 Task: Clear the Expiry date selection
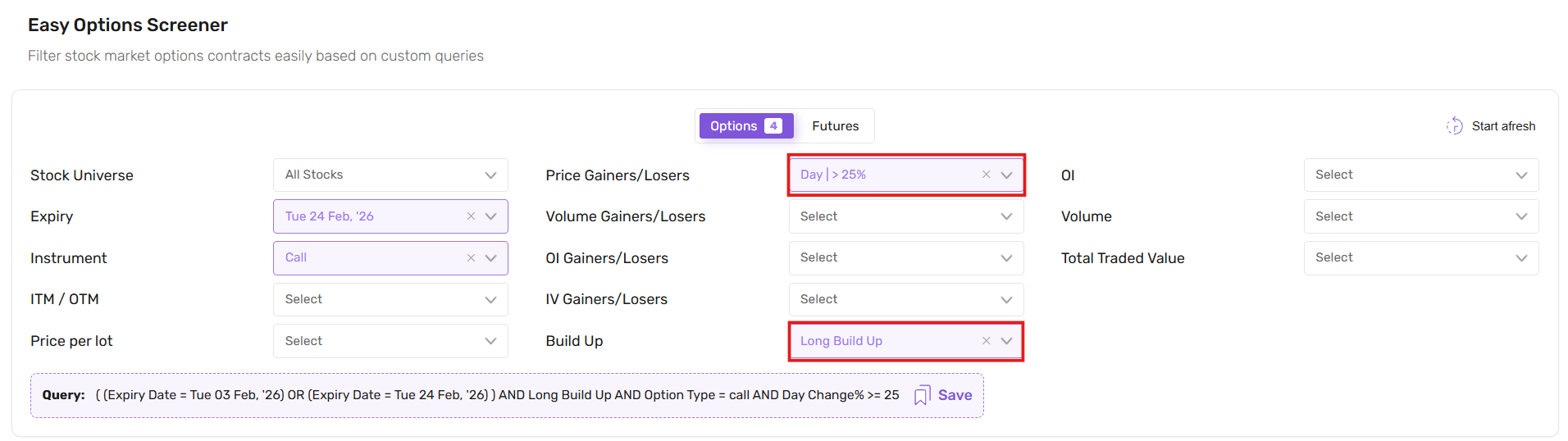pos(471,216)
